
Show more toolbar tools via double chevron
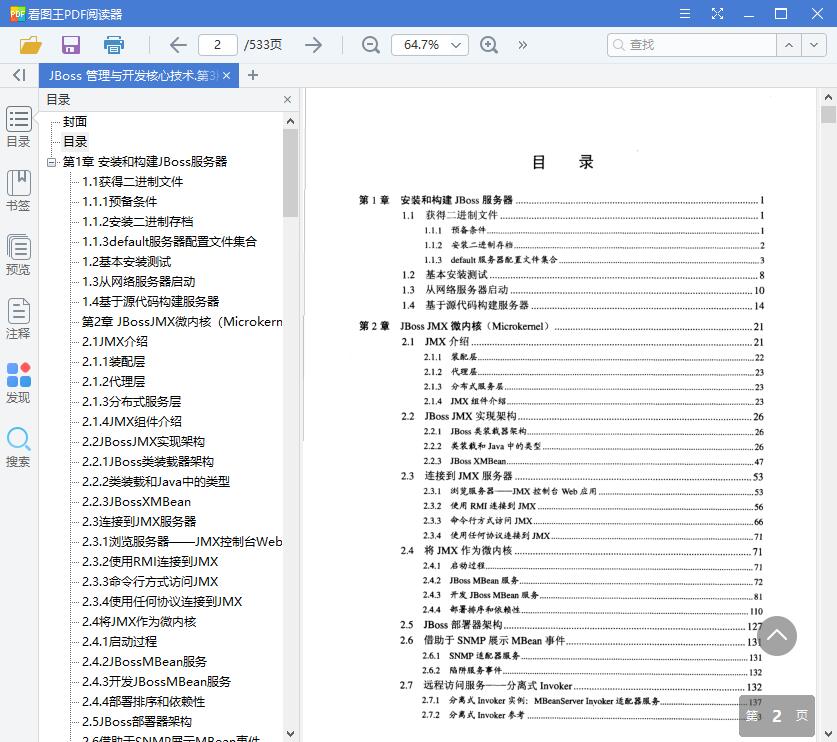click(x=523, y=45)
